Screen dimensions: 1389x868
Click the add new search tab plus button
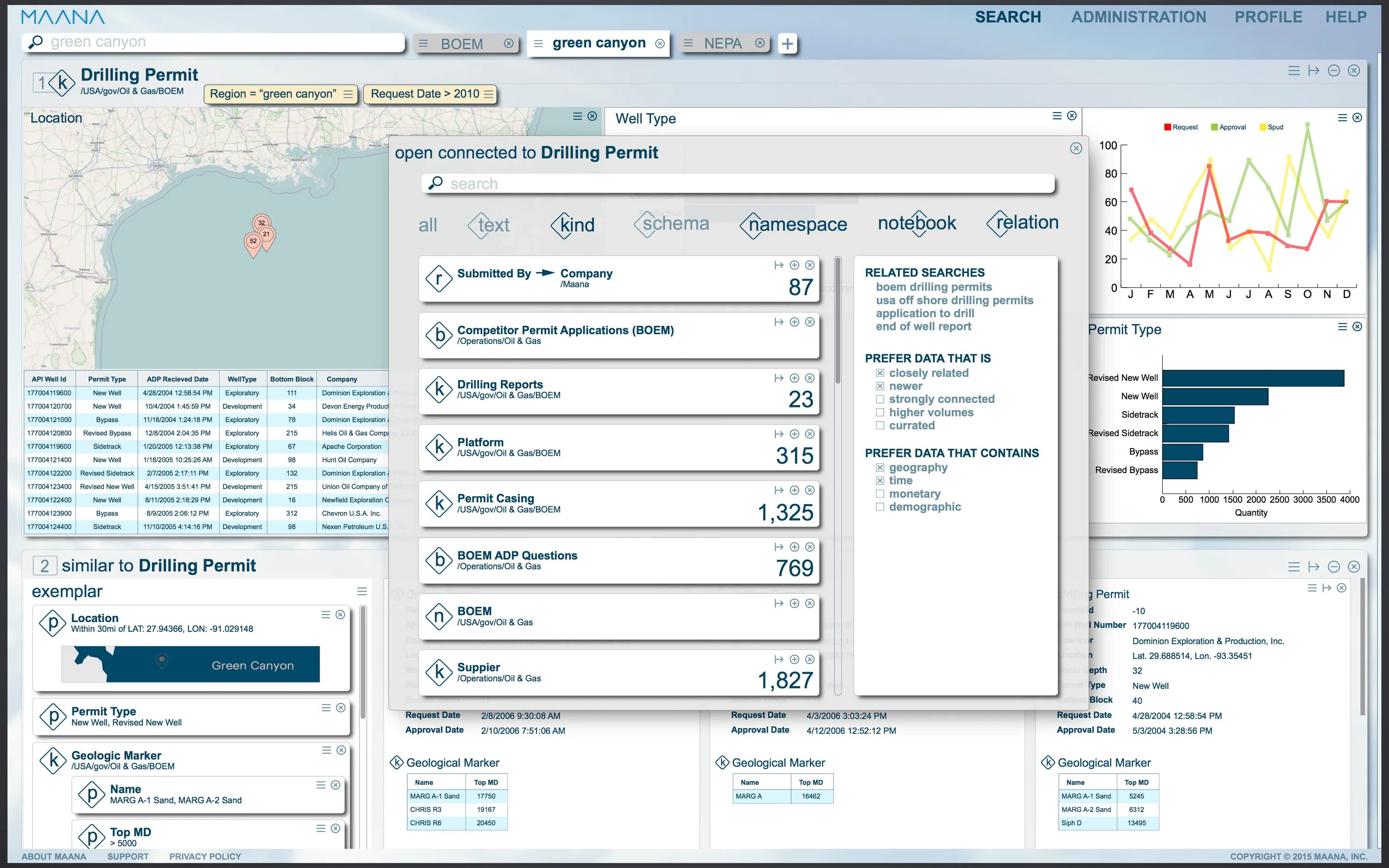788,44
